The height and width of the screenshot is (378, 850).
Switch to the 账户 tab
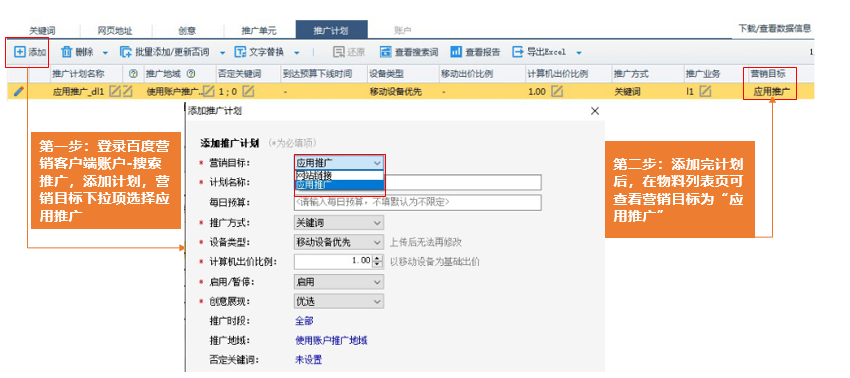403,30
